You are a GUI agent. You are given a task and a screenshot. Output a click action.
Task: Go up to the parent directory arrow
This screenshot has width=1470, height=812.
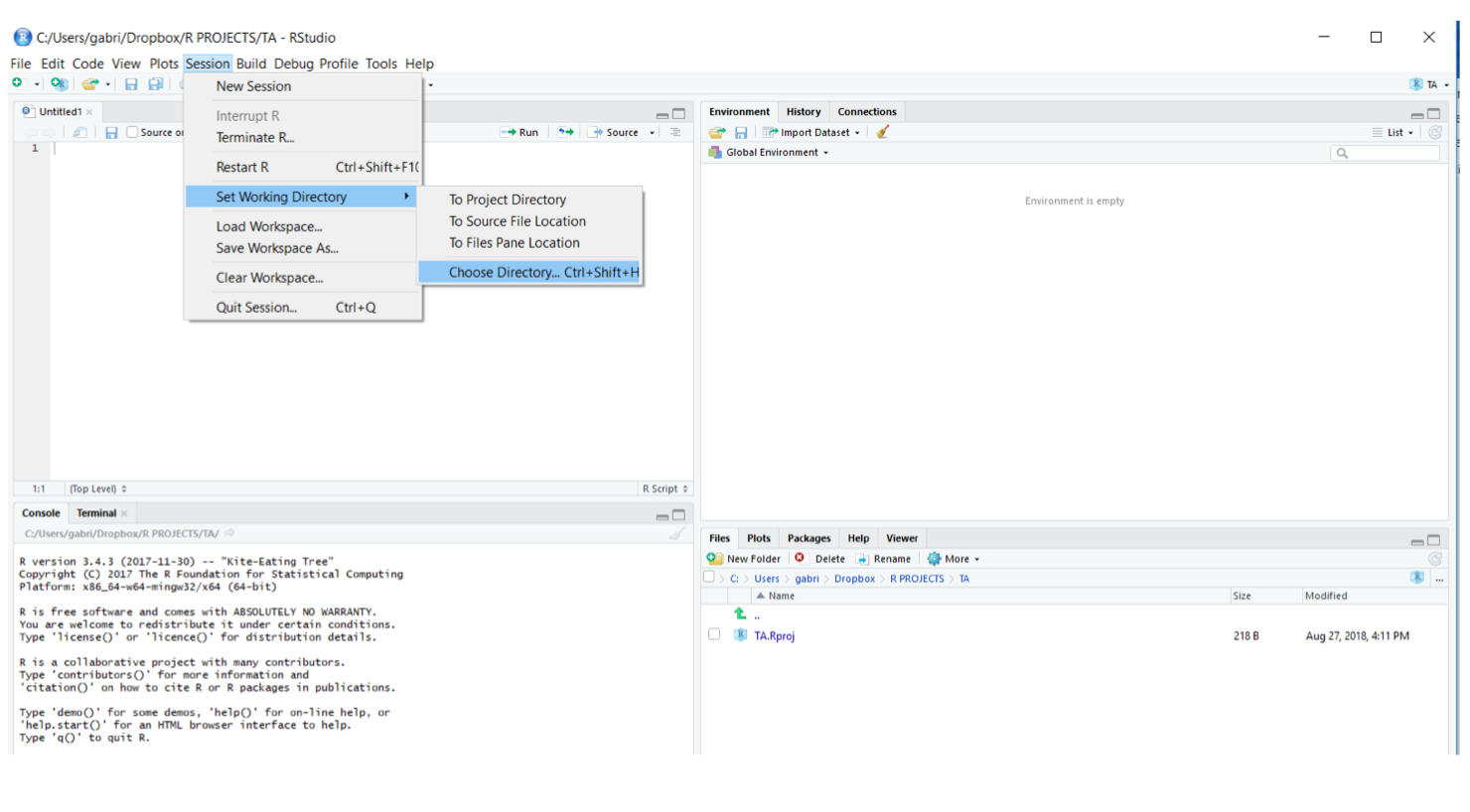(x=741, y=614)
